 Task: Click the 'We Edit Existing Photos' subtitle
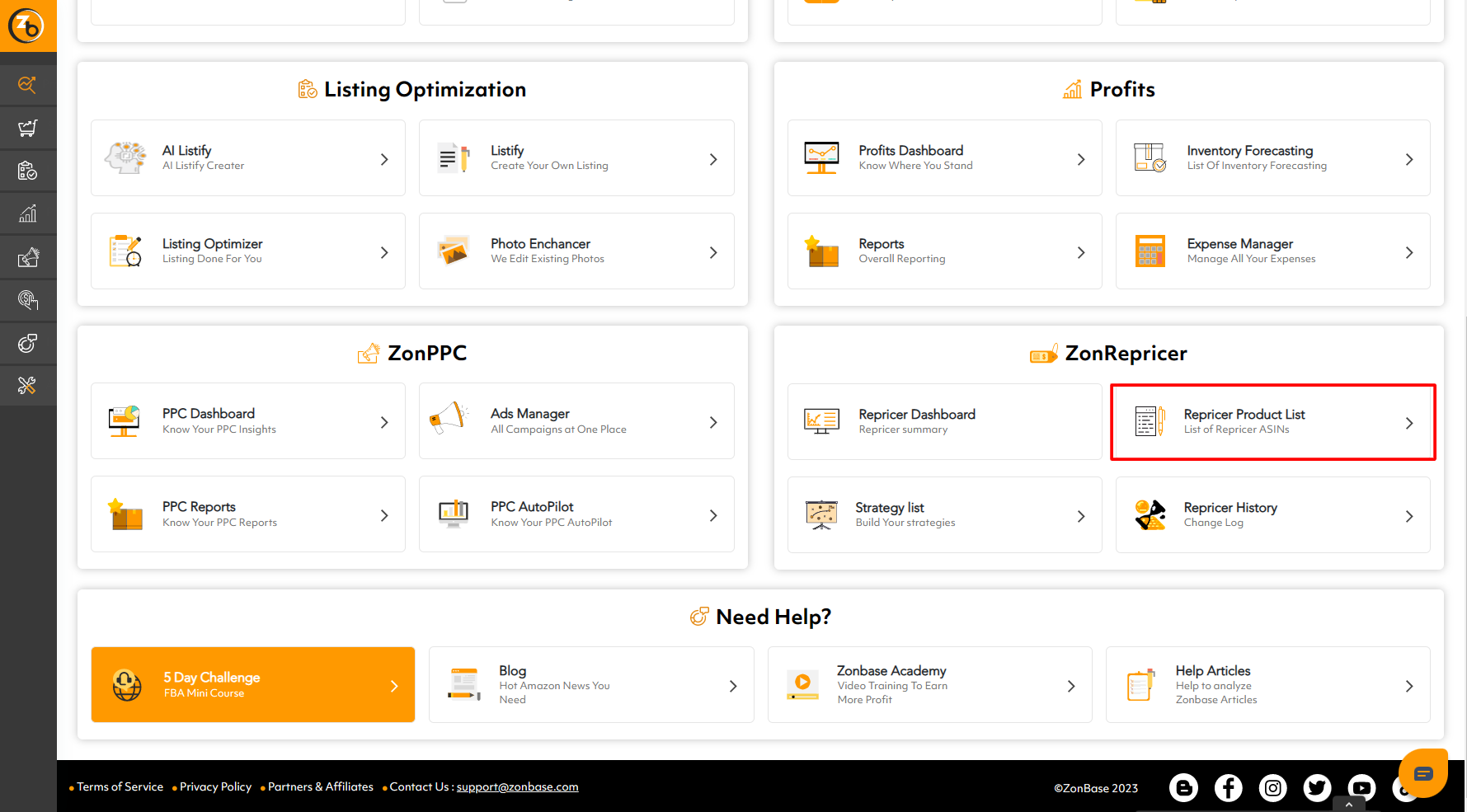click(x=548, y=259)
